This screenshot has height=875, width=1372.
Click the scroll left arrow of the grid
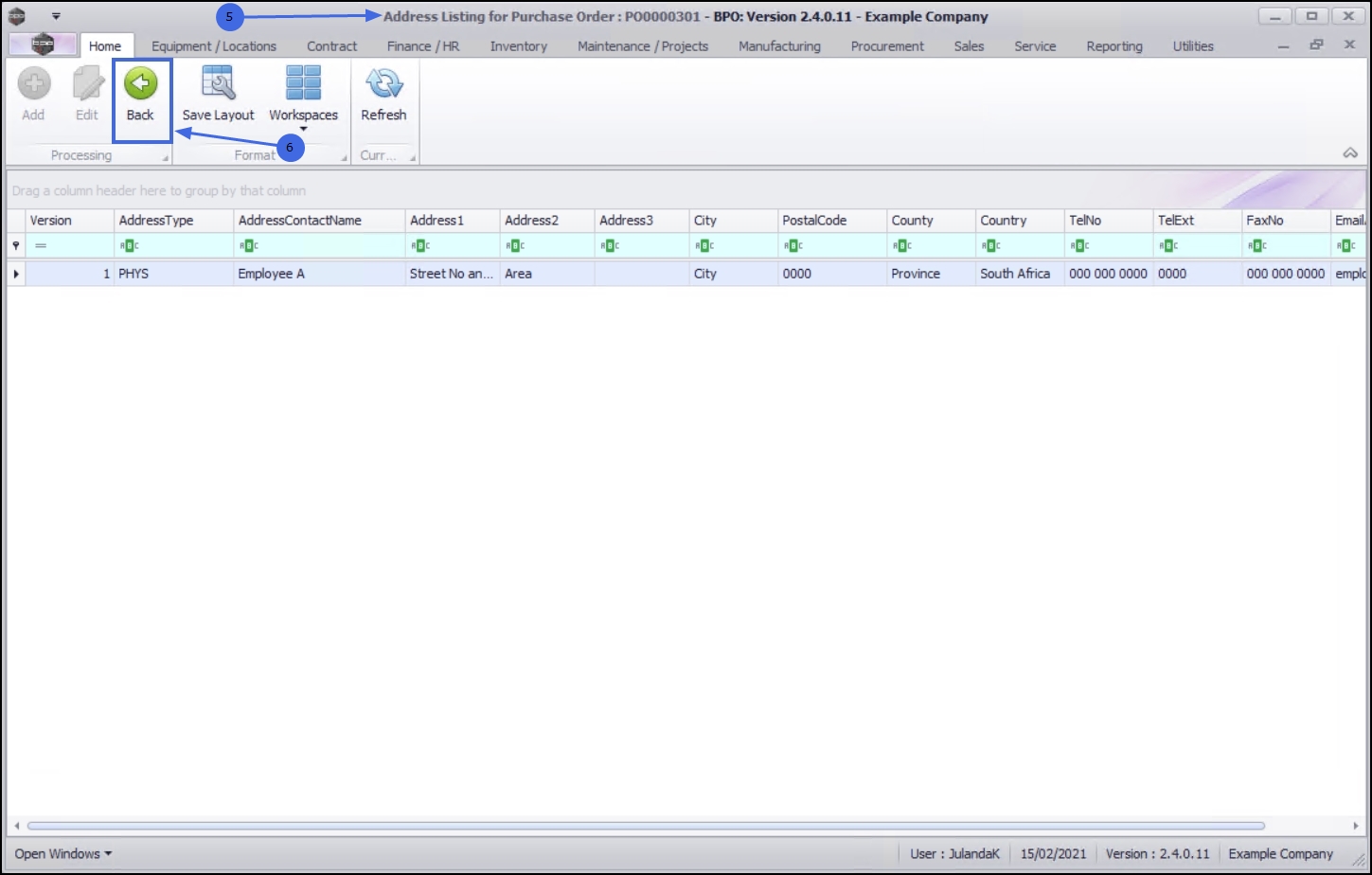click(16, 826)
